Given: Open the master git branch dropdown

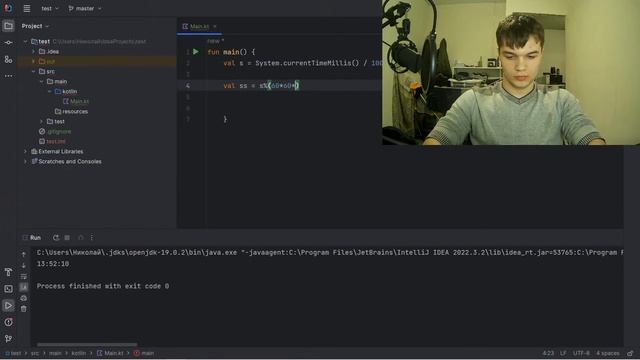Looking at the screenshot, I should pos(85,8).
